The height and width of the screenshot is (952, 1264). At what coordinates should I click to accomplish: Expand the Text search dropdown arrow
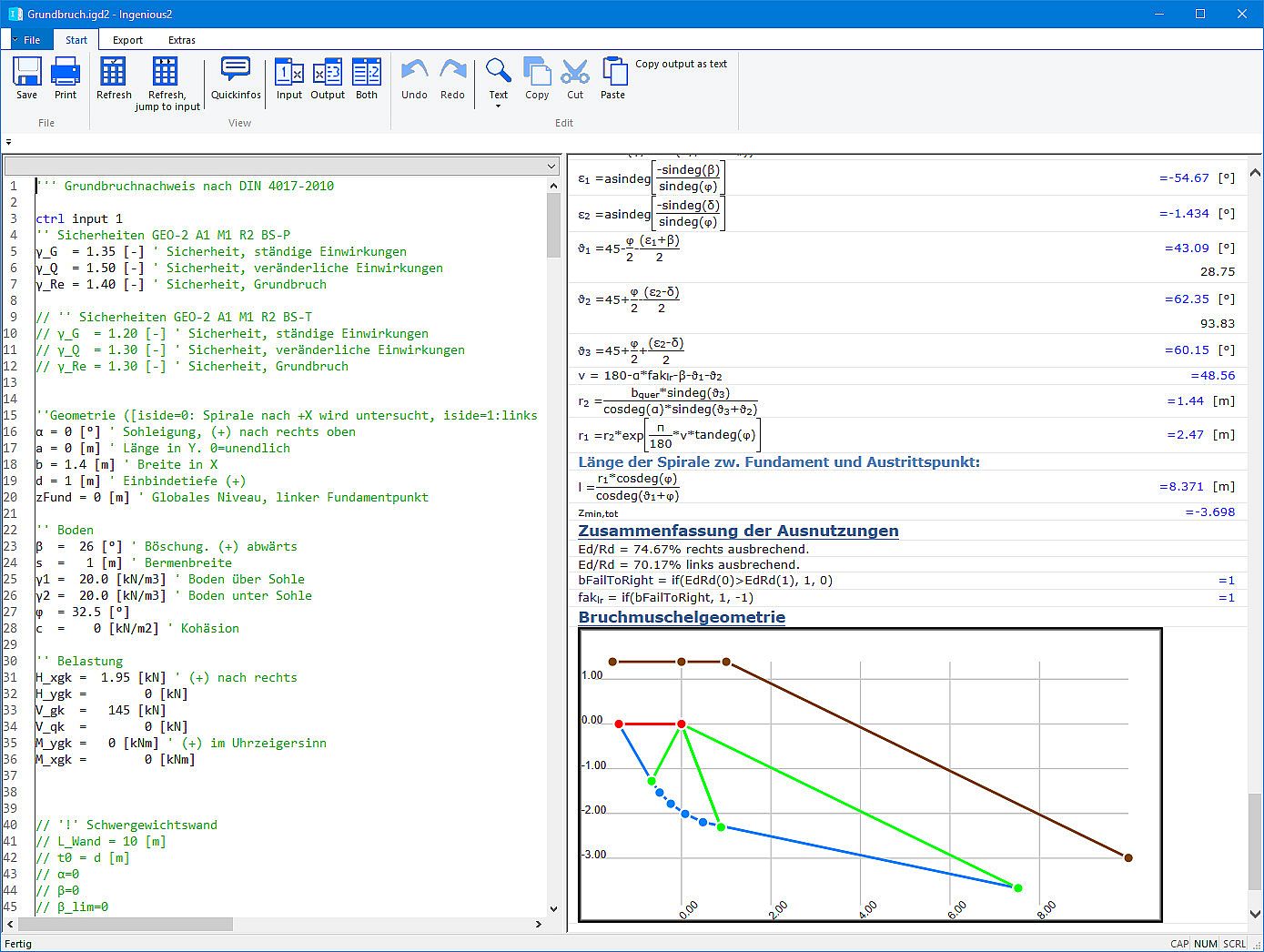[x=498, y=106]
